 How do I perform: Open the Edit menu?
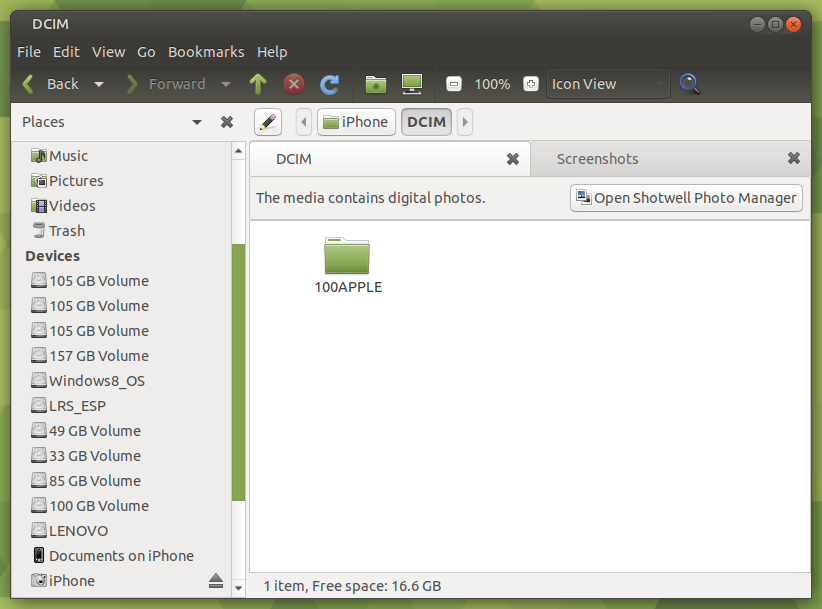66,52
